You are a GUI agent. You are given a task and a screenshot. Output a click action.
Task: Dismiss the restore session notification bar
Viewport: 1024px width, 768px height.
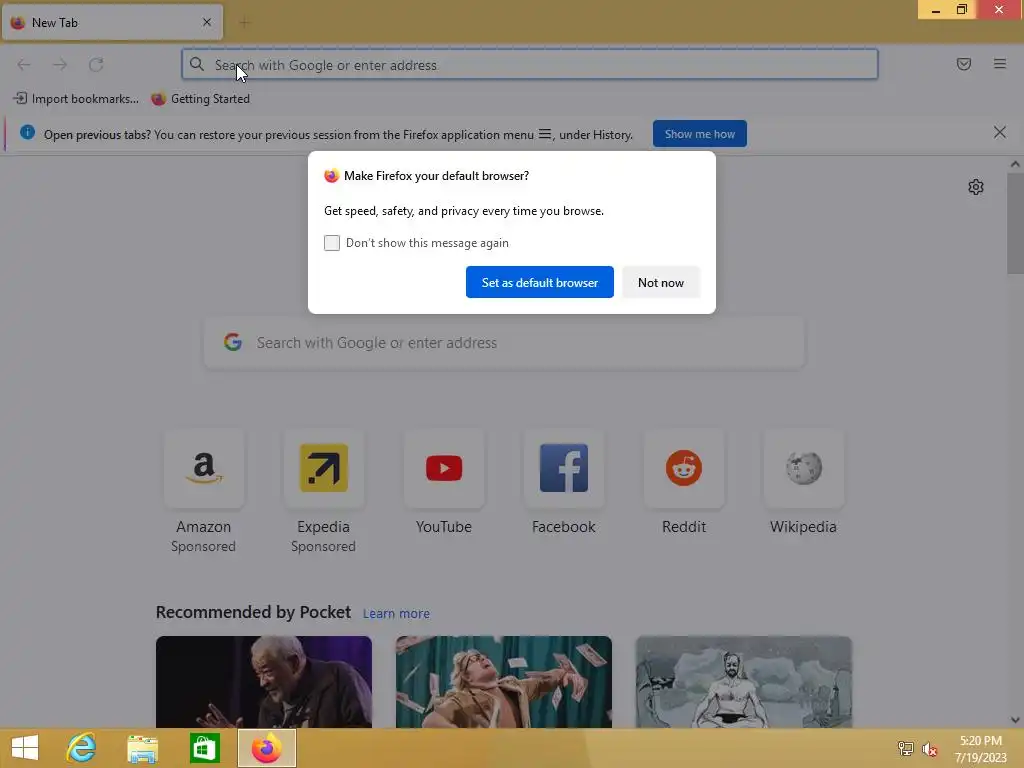[999, 133]
